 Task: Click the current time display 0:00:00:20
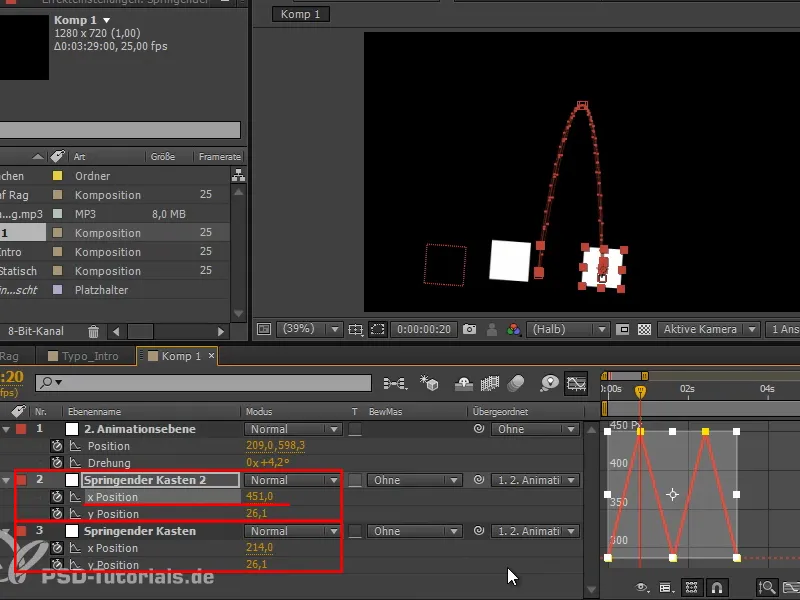(x=424, y=330)
